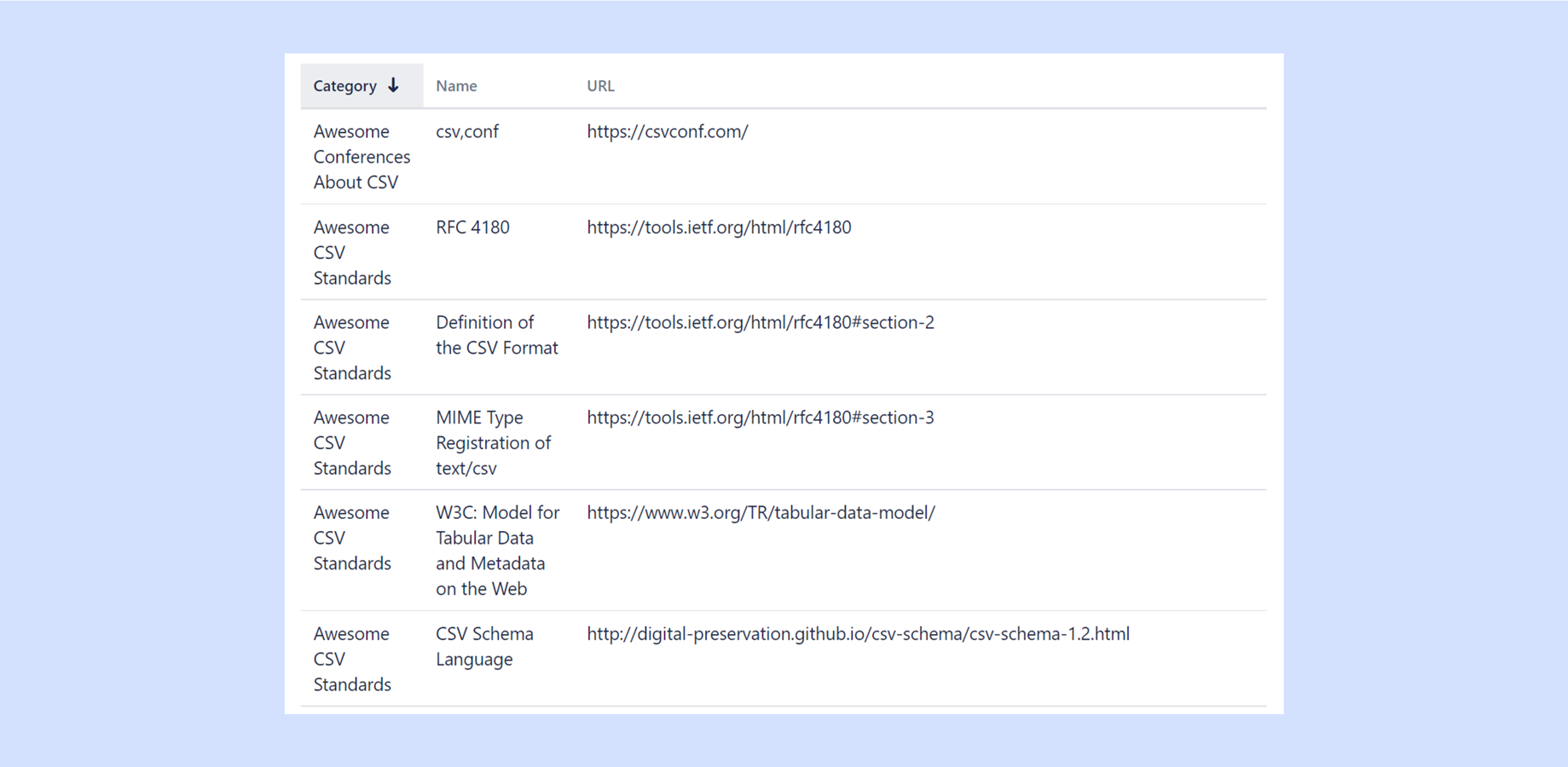Click the Category cell in RFC 4180 row
Image resolution: width=1568 pixels, height=767 pixels.
[x=352, y=252]
